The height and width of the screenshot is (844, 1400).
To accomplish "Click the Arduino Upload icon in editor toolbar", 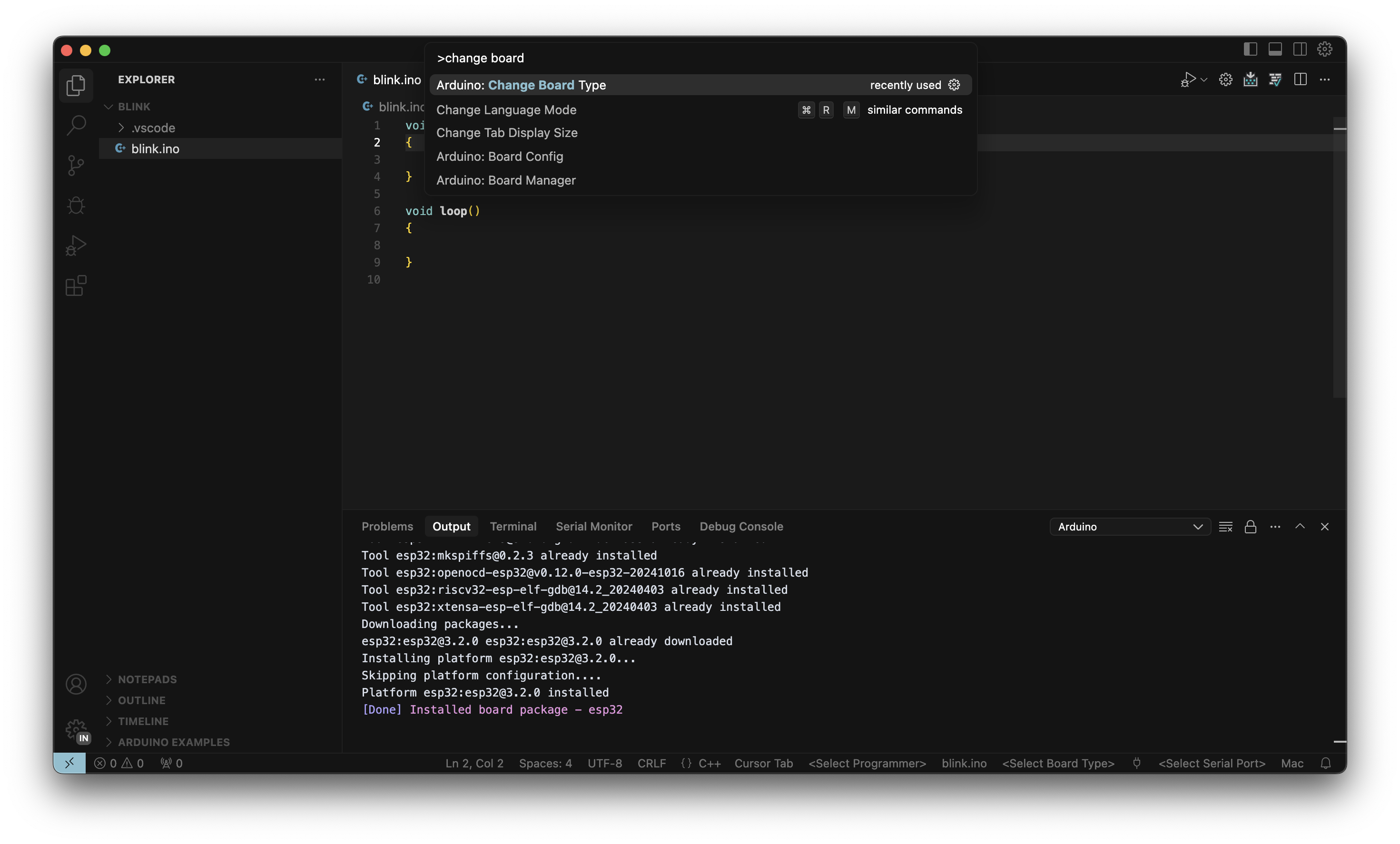I will (x=1250, y=79).
